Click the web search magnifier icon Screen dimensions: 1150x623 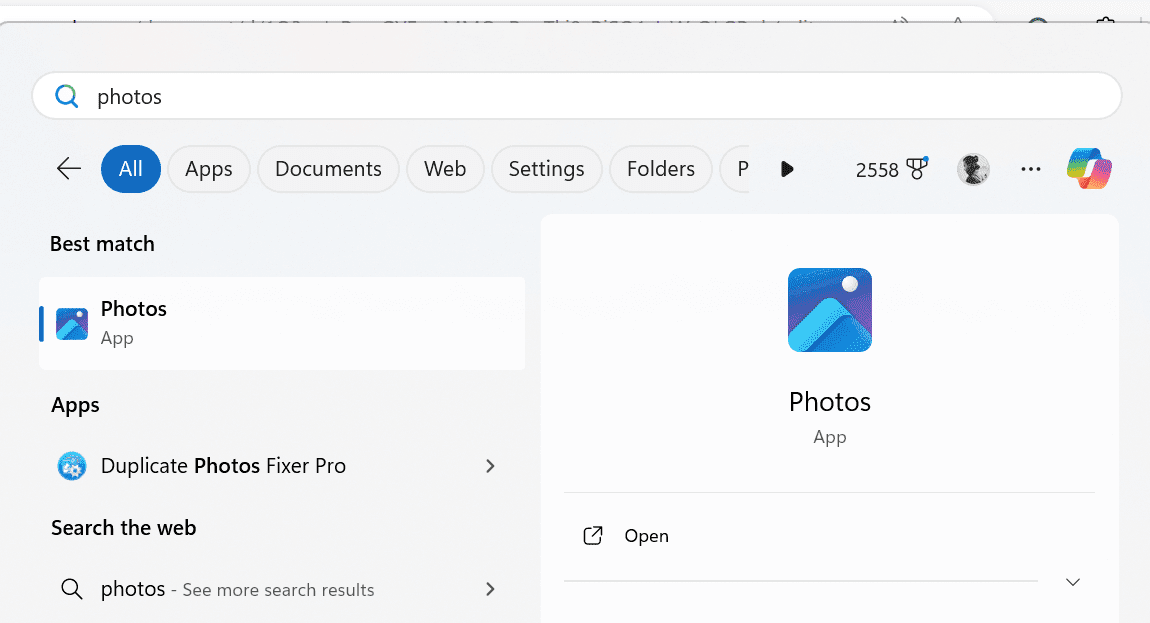click(72, 589)
